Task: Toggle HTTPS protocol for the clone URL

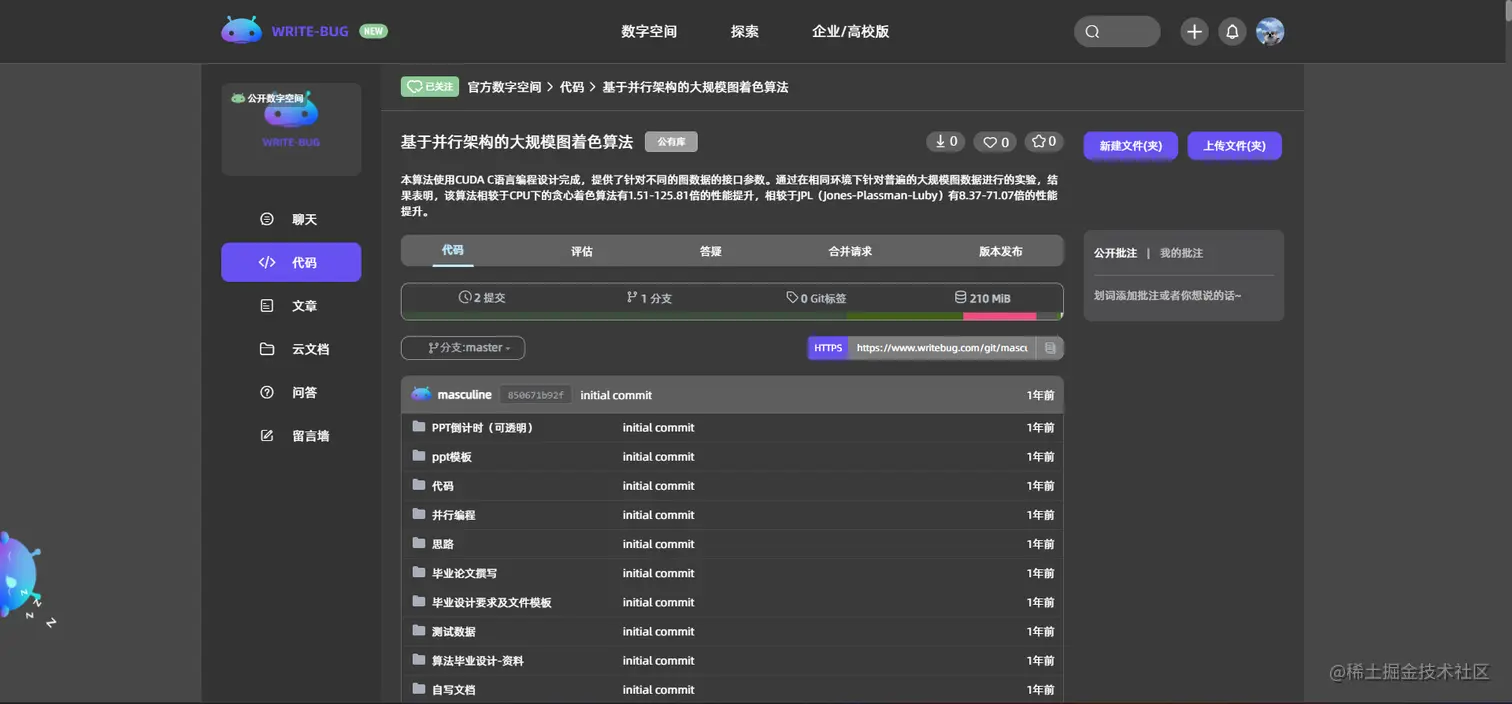Action: pyautogui.click(x=828, y=347)
